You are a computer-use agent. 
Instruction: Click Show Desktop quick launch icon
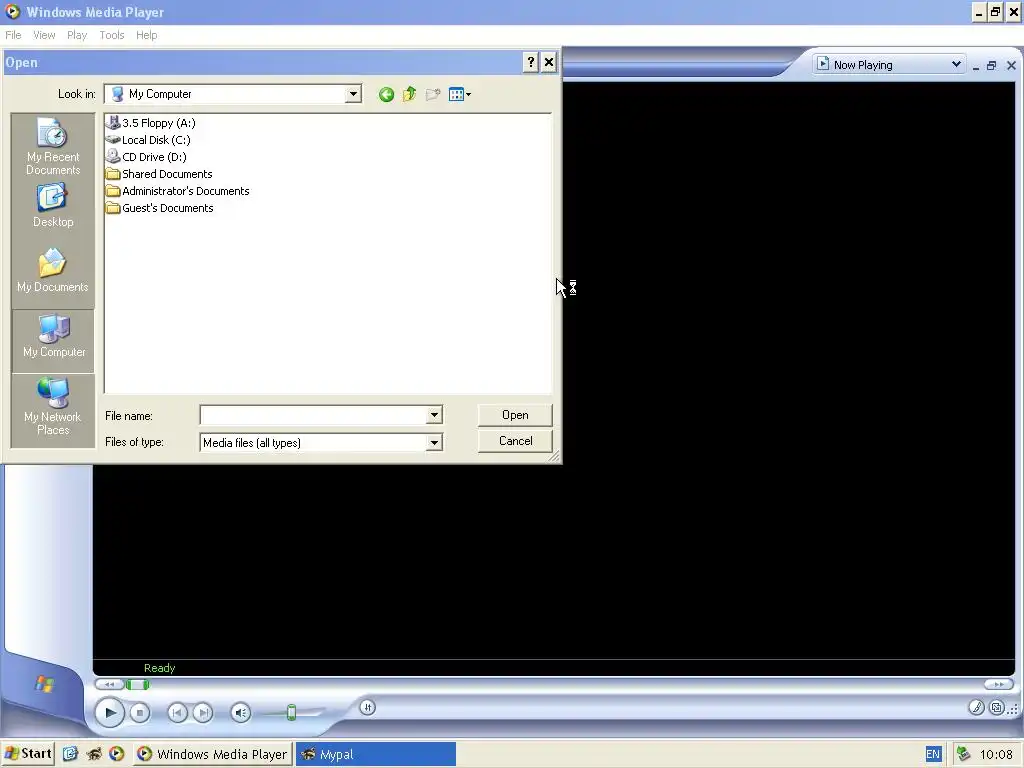point(71,754)
